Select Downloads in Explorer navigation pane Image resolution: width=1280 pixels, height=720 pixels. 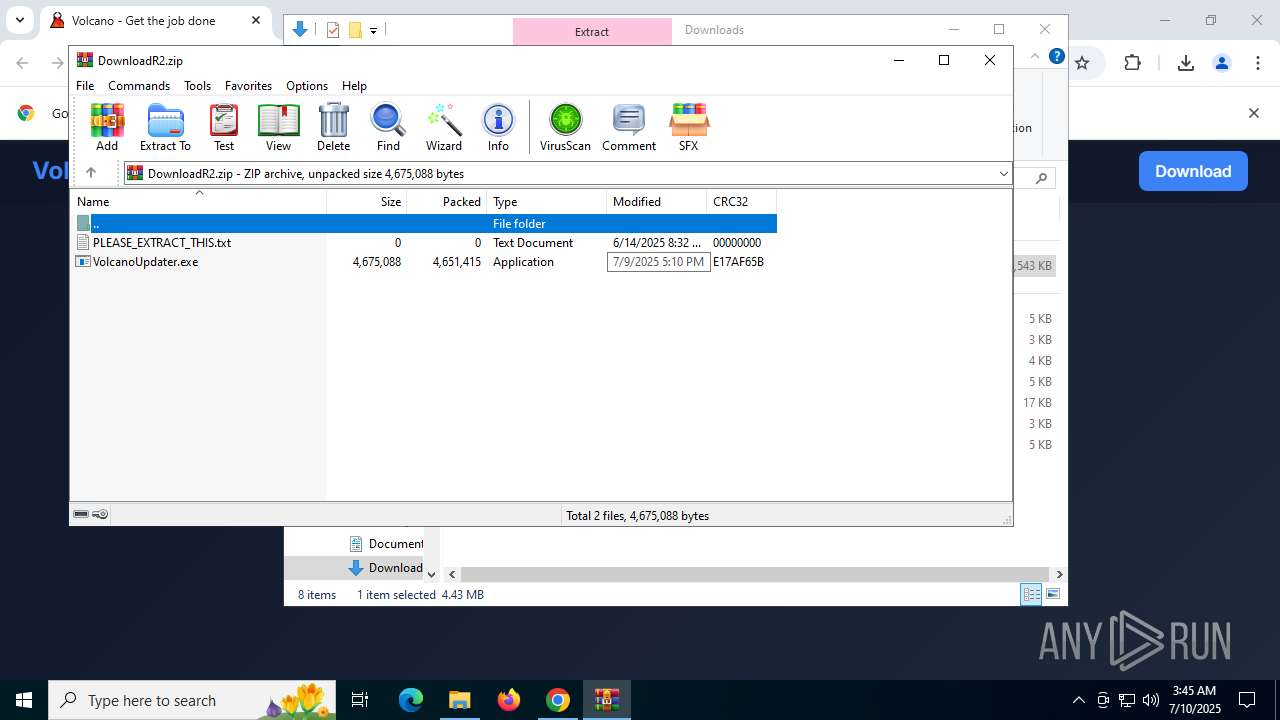tap(386, 568)
